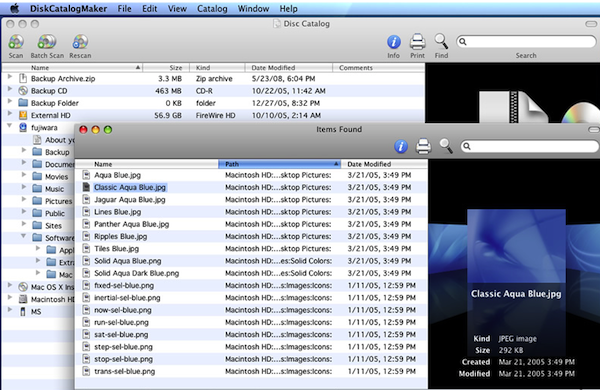Screen dimensions: 600x390
Task: Sort Items Found by Date Modified column
Action: (x=384, y=164)
